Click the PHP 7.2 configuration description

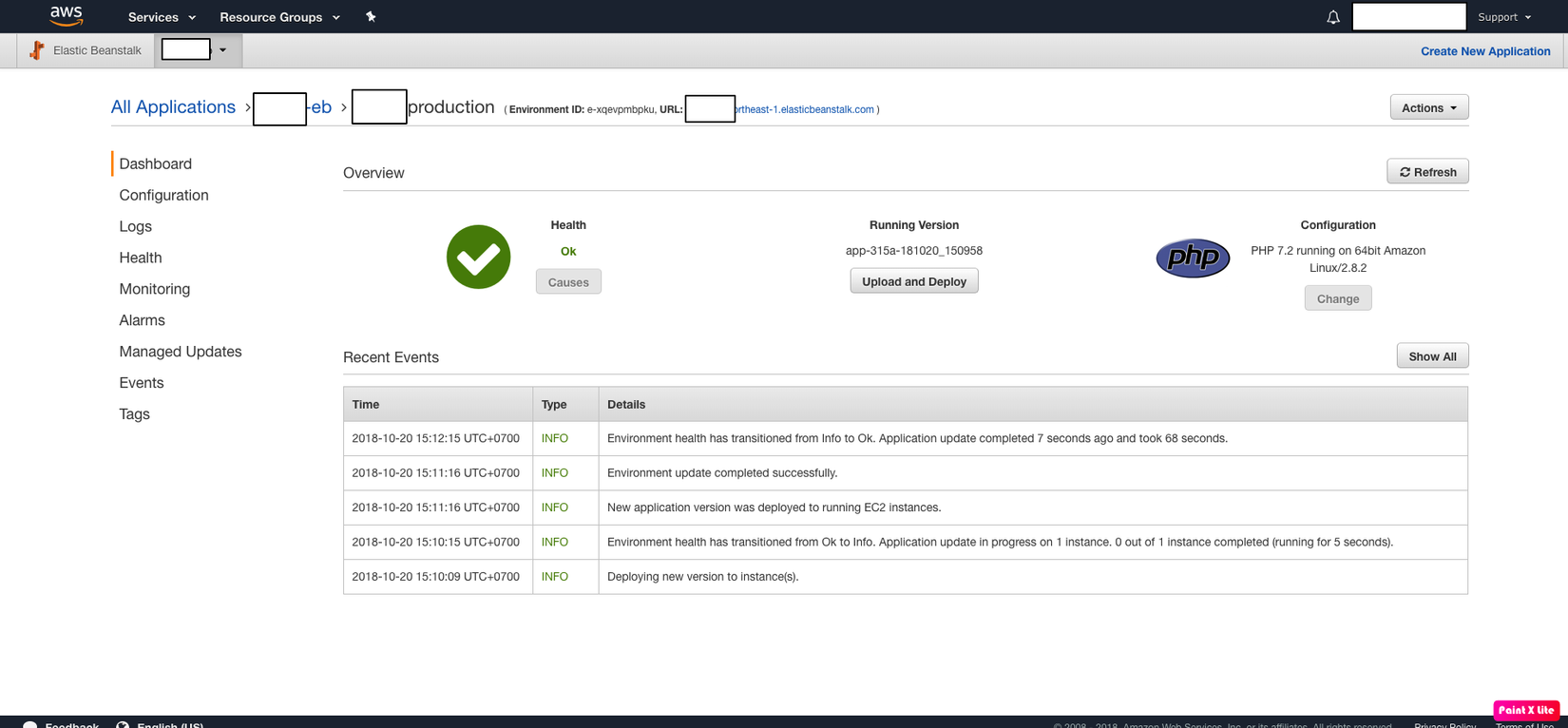tap(1338, 259)
